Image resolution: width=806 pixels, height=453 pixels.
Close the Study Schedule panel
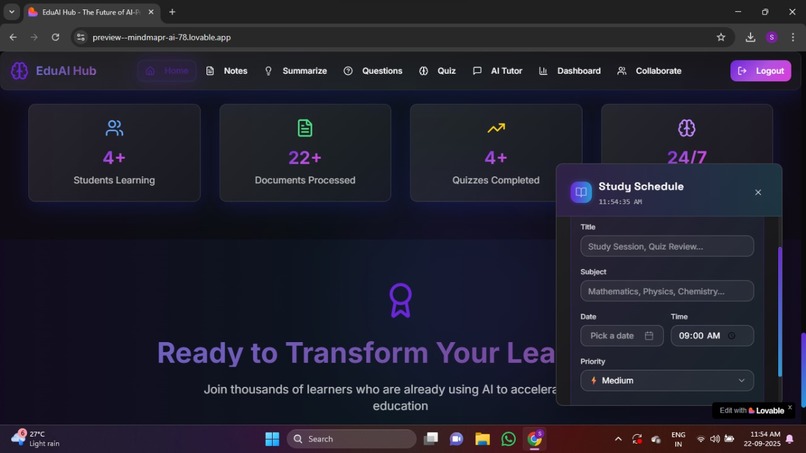coord(758,192)
